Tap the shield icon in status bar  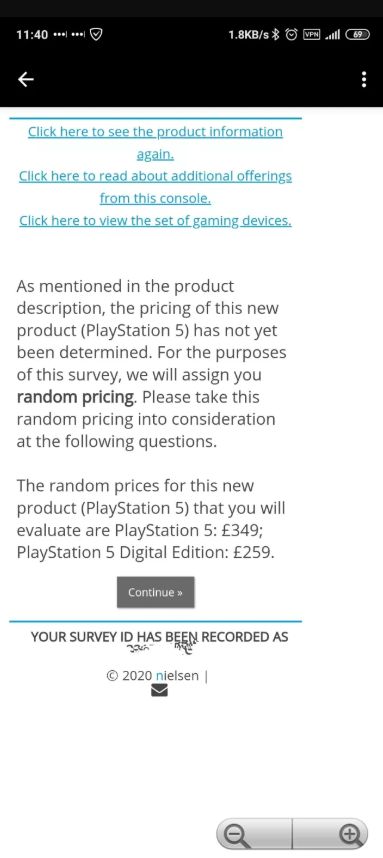coord(95,34)
